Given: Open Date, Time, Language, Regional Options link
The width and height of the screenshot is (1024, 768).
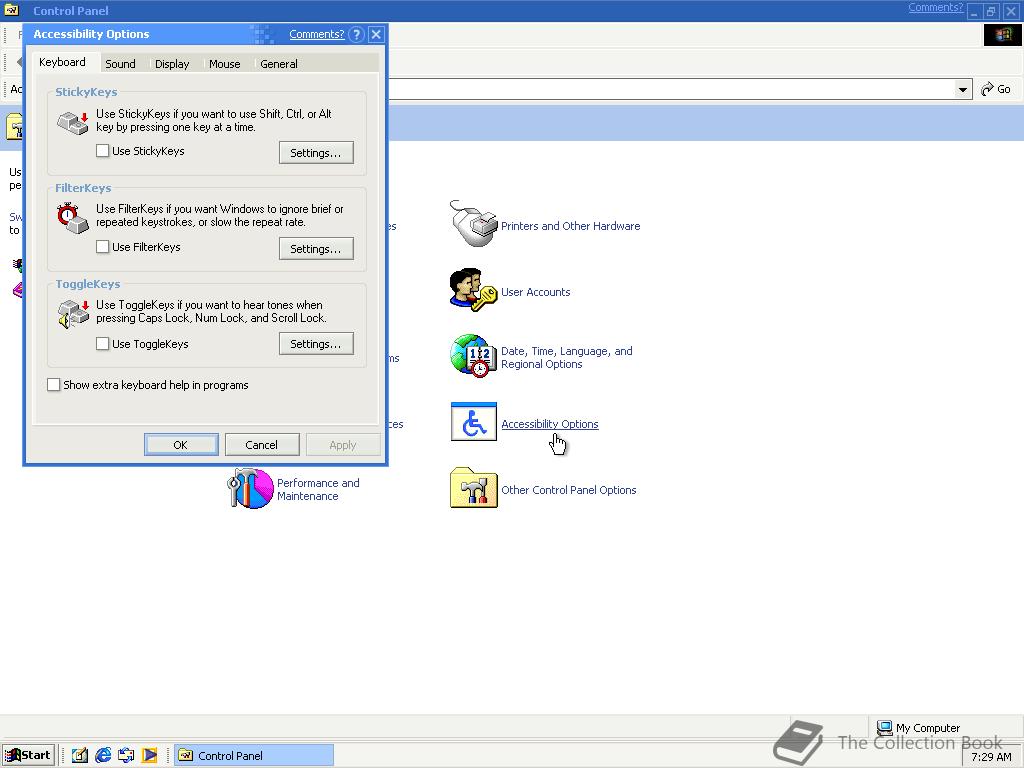Looking at the screenshot, I should pyautogui.click(x=566, y=358).
